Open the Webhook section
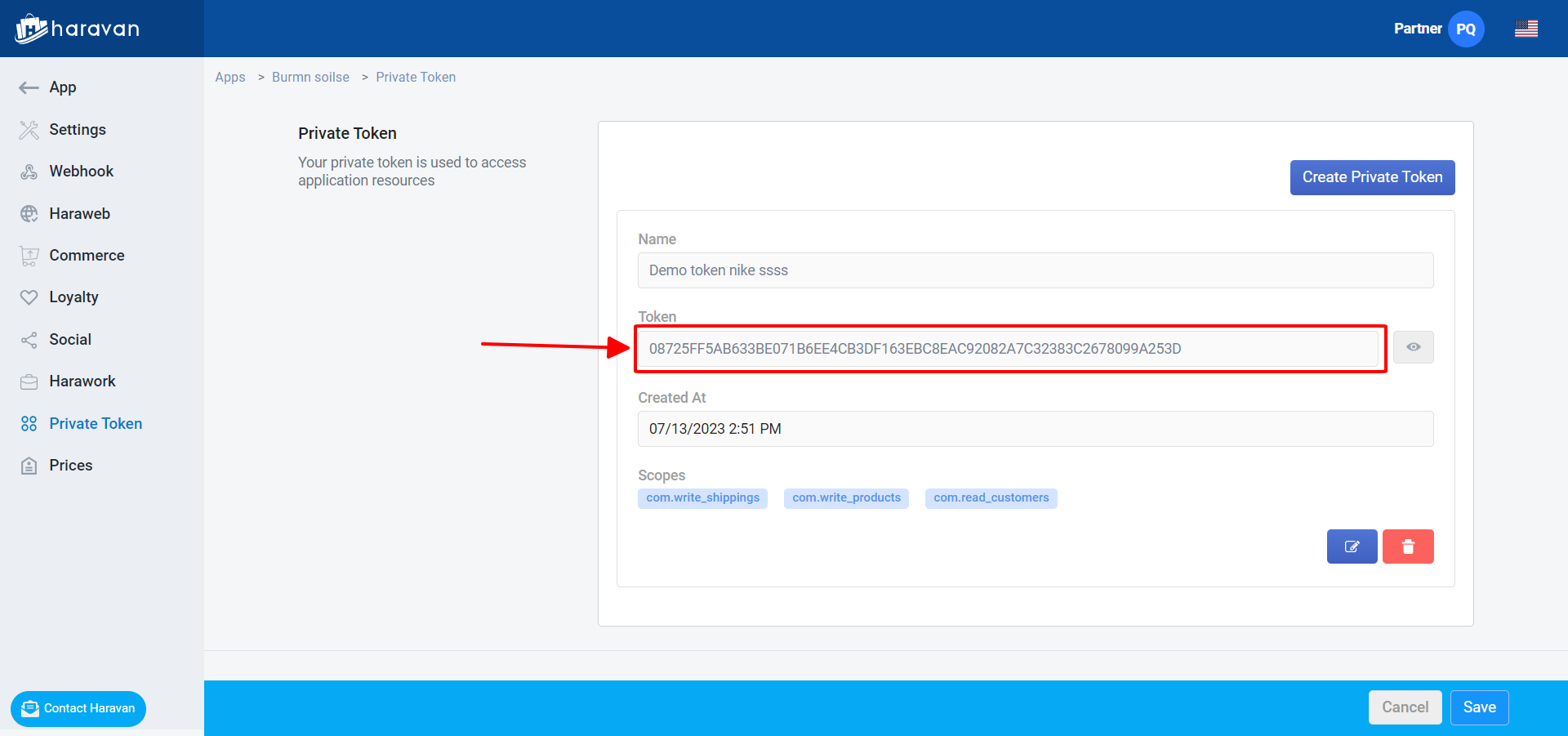 point(81,172)
